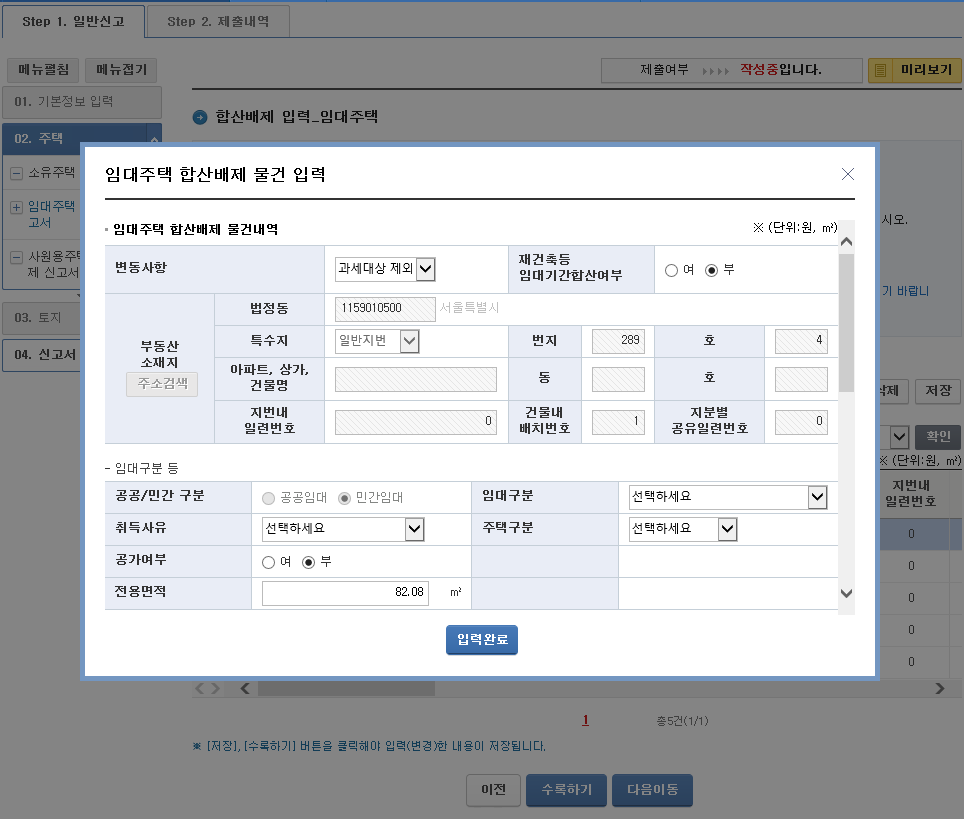Expand the 임대주택 고서 tree item
The image size is (966, 819).
point(18,208)
